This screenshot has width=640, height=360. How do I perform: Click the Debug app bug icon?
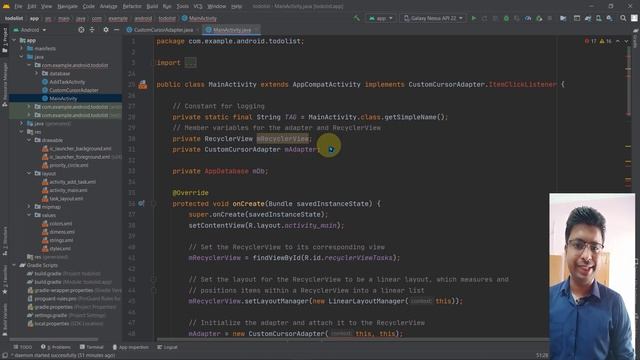tap(506, 18)
